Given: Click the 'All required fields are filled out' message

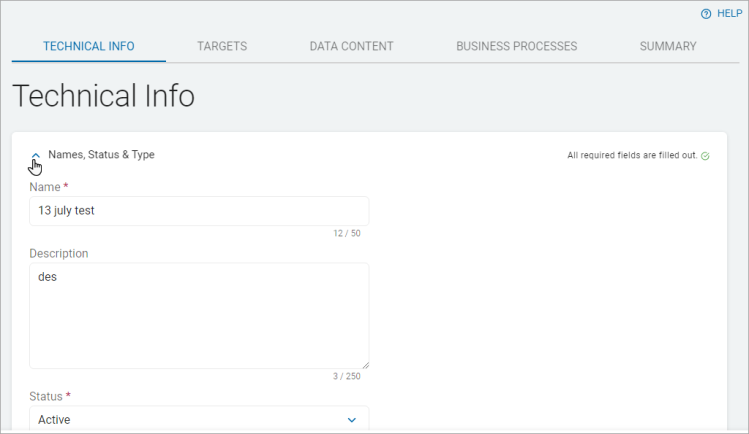Looking at the screenshot, I should coord(632,156).
